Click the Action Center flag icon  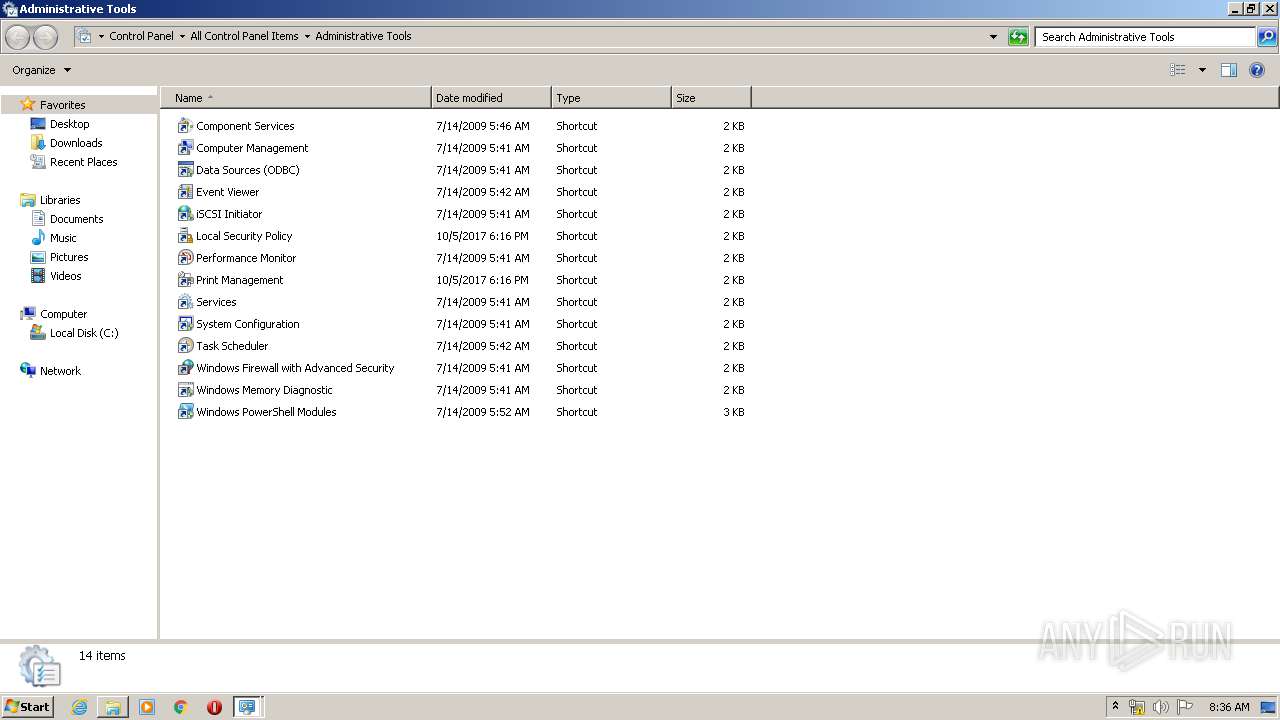1185,707
